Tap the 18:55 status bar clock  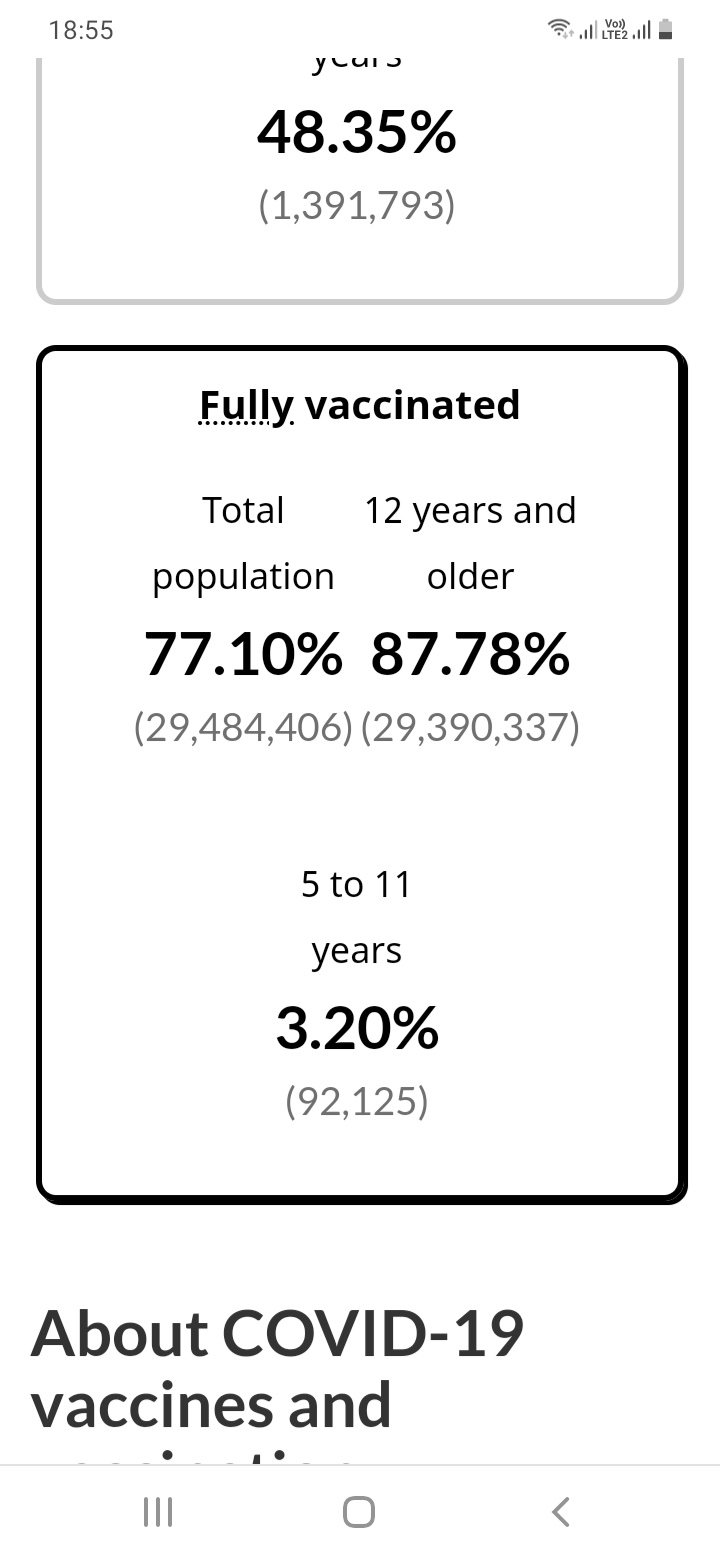(81, 30)
